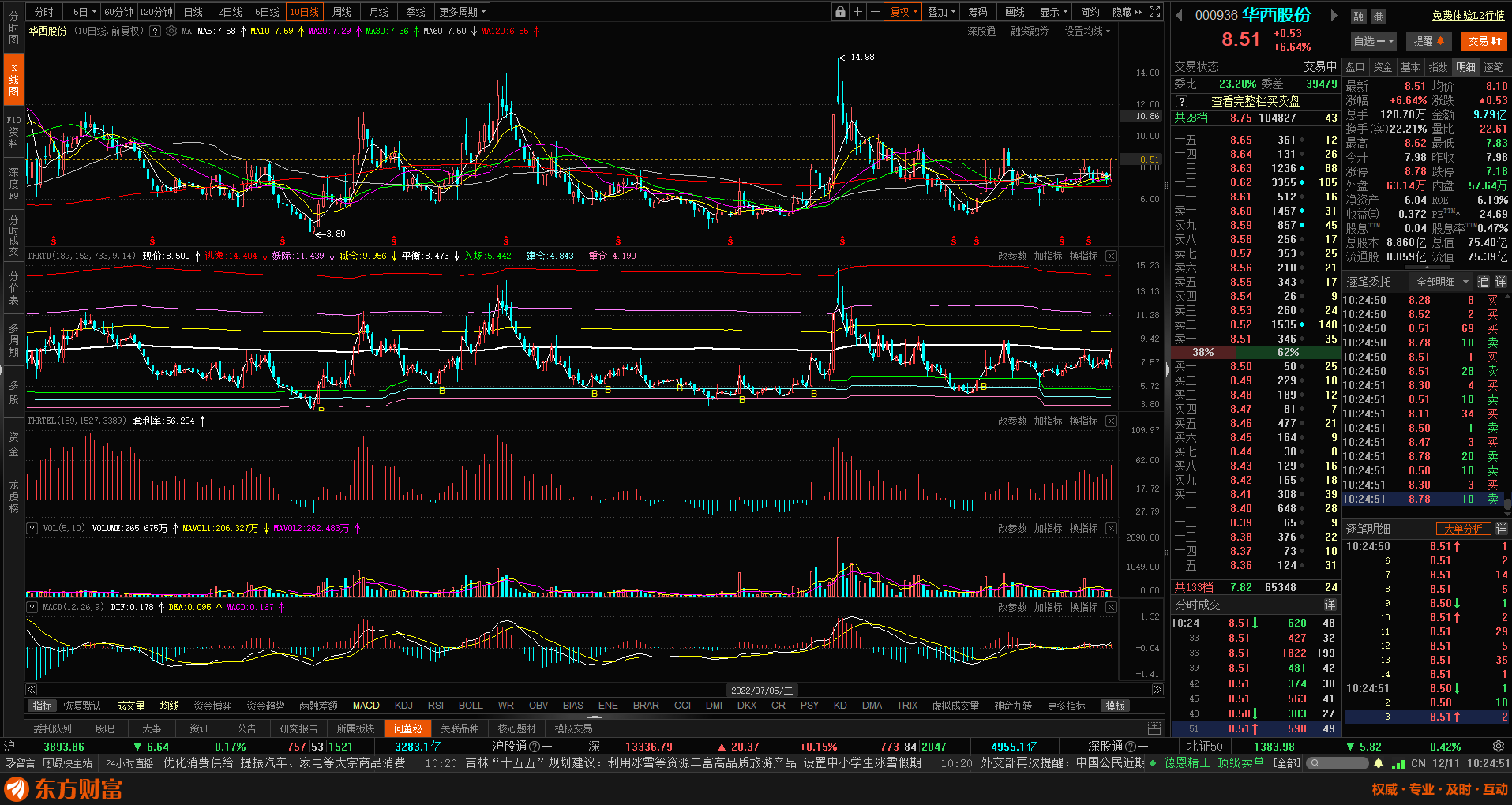Viewport: 1512px width, 805px height.
Task: Click the 融 margin trading badge
Action: tap(1358, 17)
